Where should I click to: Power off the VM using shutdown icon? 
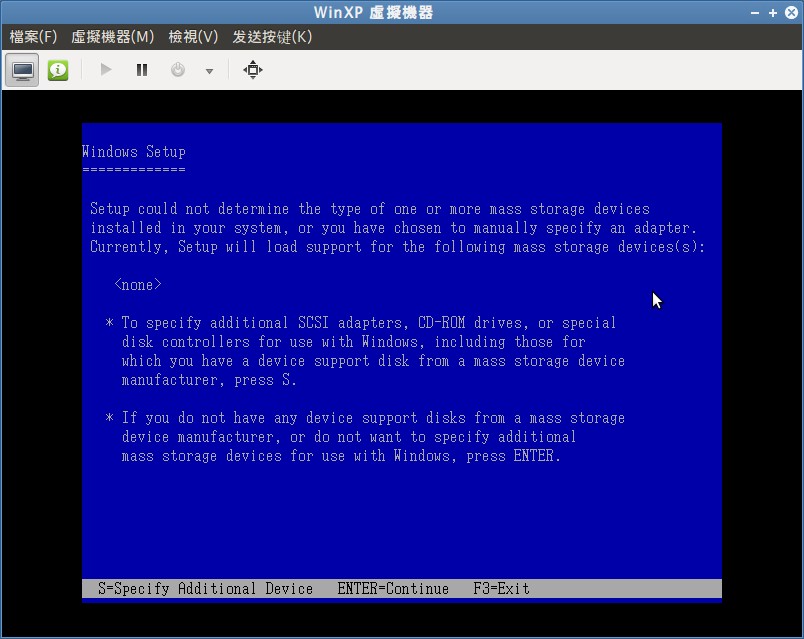click(180, 69)
